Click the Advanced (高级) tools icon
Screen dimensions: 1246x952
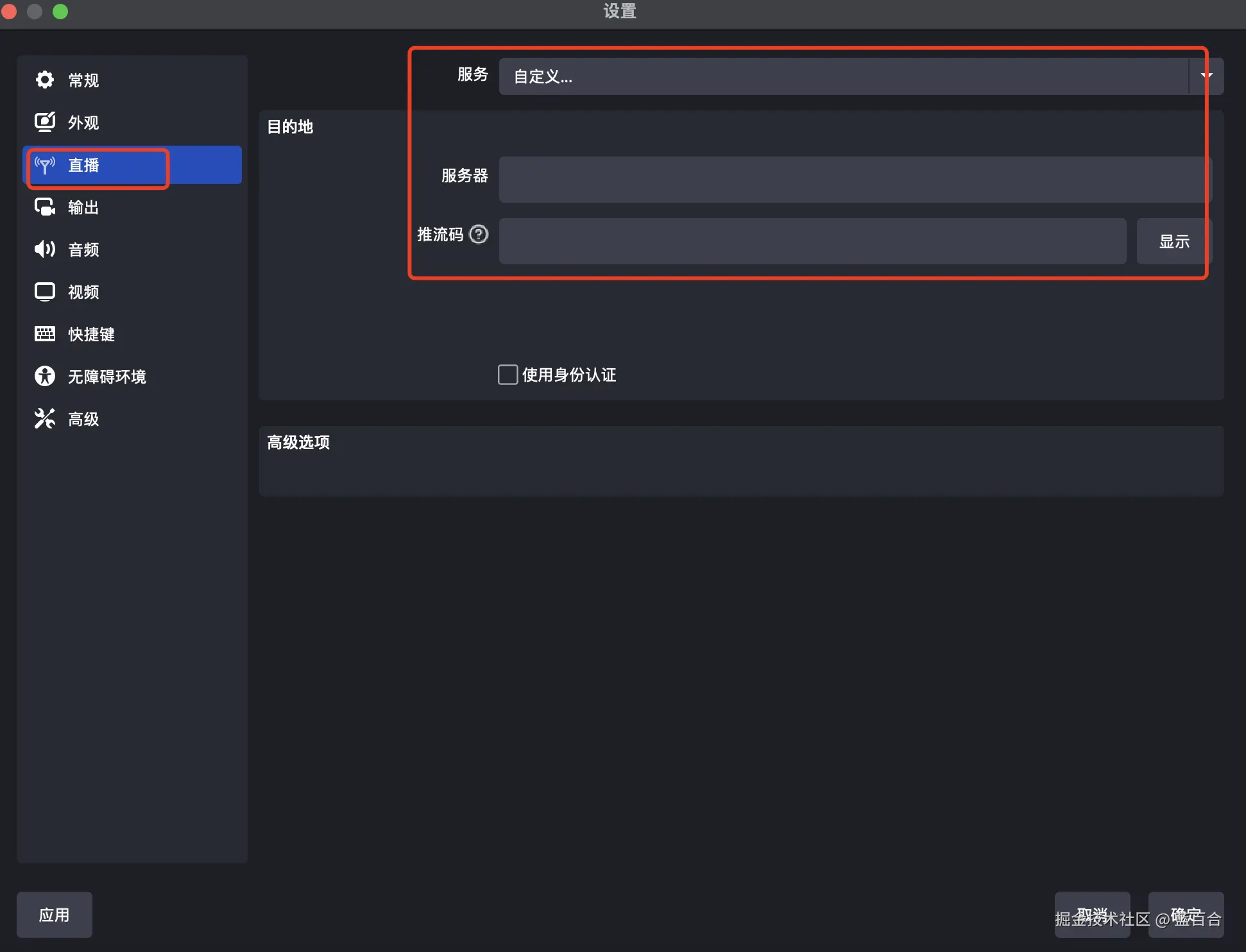(45, 419)
